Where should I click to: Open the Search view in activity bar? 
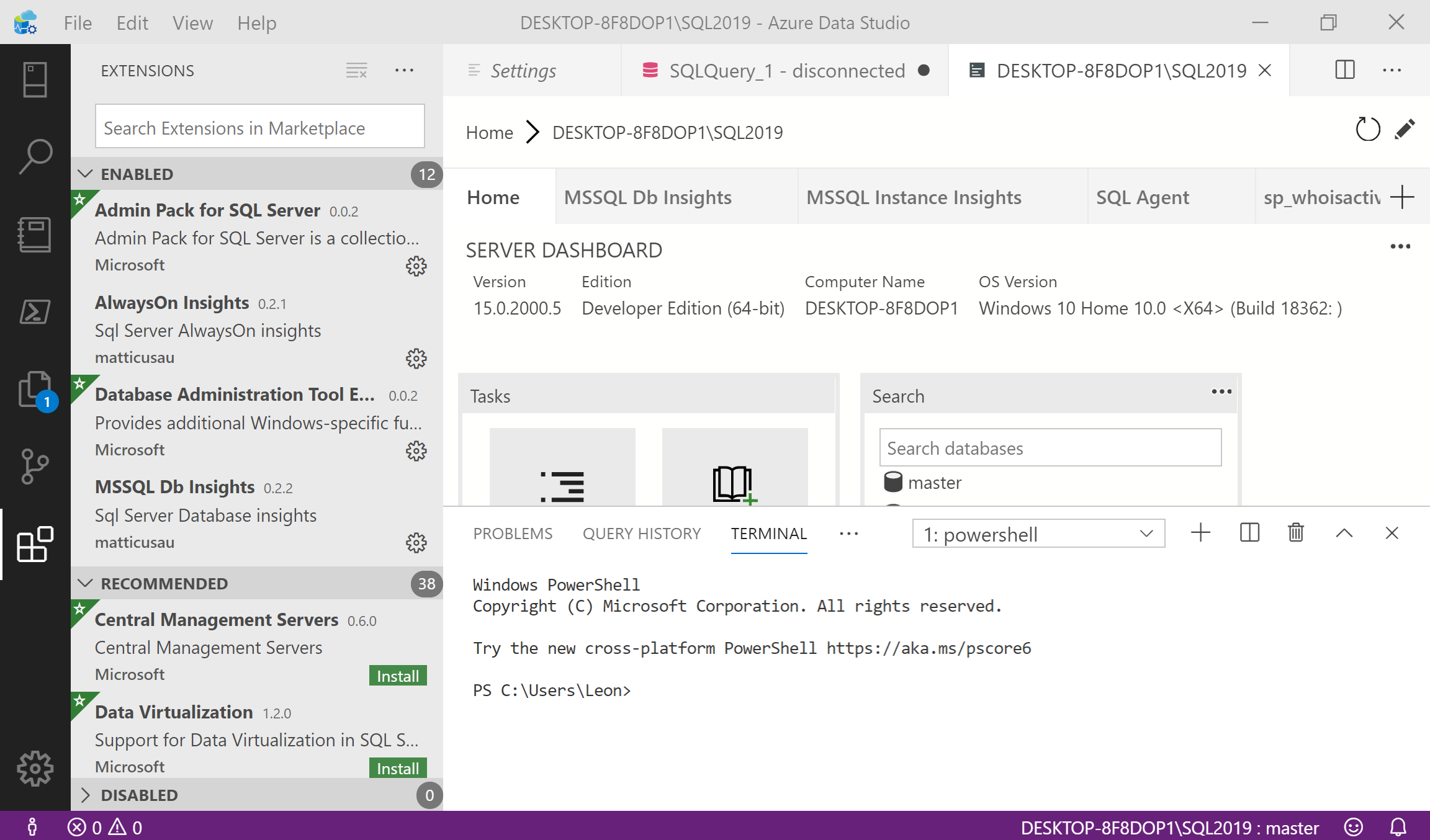coord(35,156)
